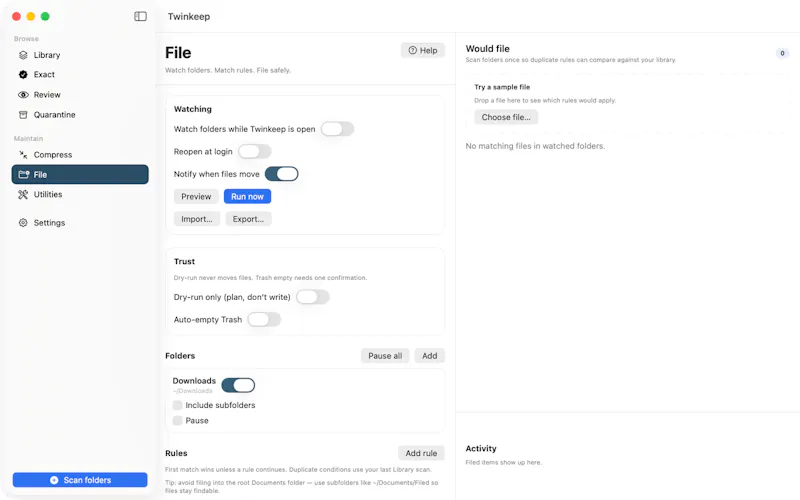
Task: Turn on Auto-empty Trash switch
Action: [x=264, y=319]
